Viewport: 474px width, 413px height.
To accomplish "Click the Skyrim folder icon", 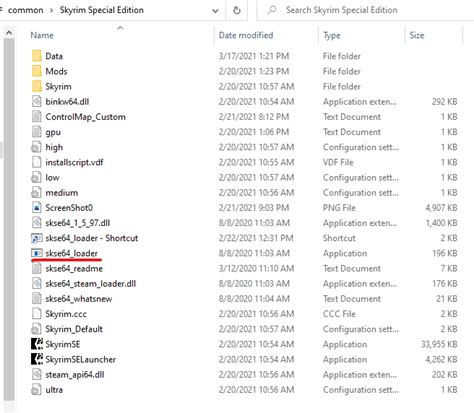I will coord(37,86).
